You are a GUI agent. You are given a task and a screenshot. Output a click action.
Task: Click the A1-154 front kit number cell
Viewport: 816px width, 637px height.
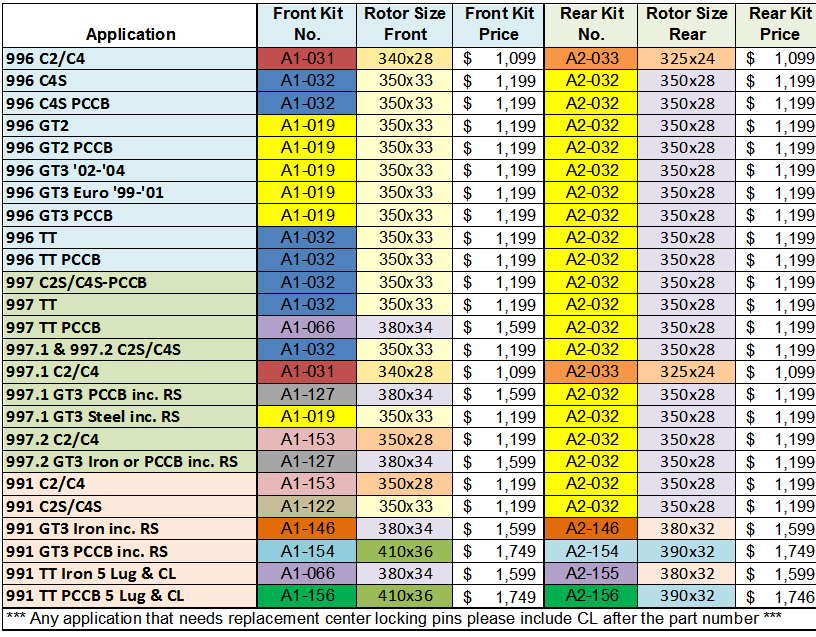pos(307,551)
